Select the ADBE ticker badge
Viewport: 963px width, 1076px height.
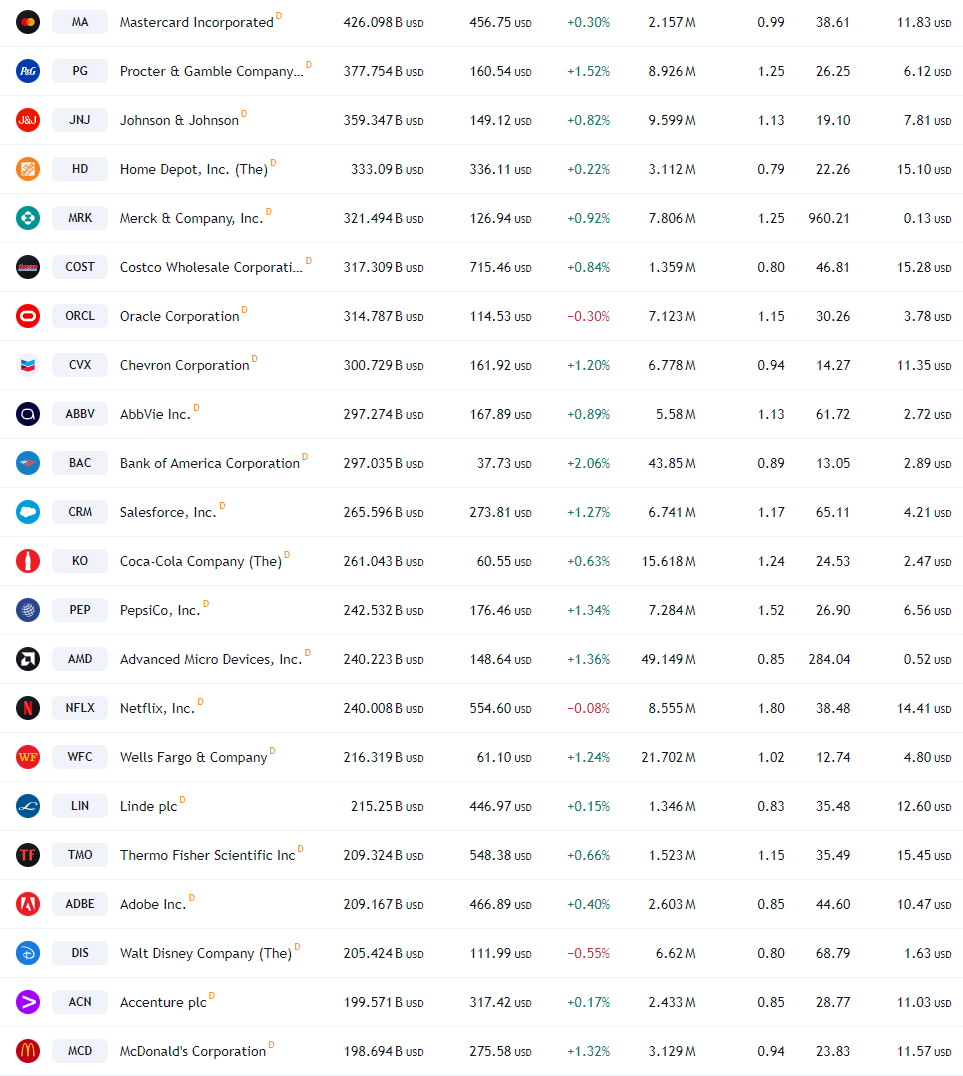80,904
